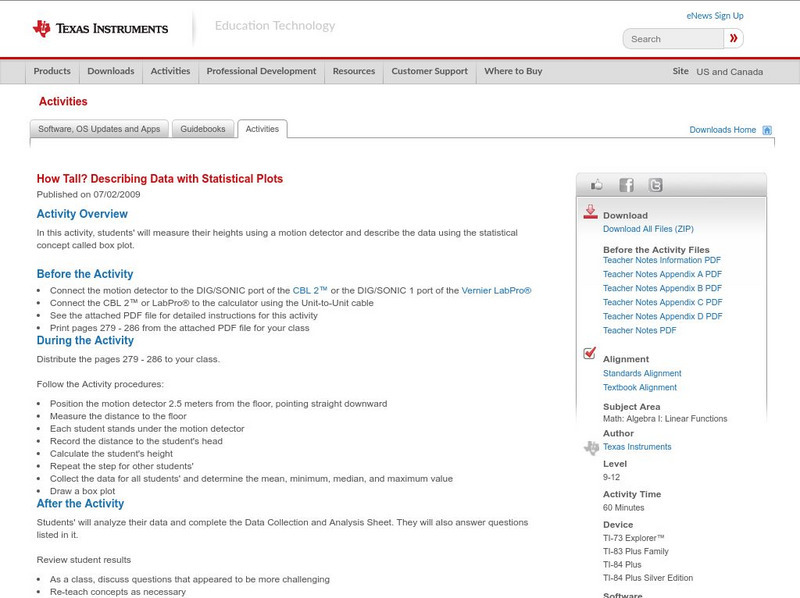
Task: Click the After the Activity heading
Action: (80, 504)
